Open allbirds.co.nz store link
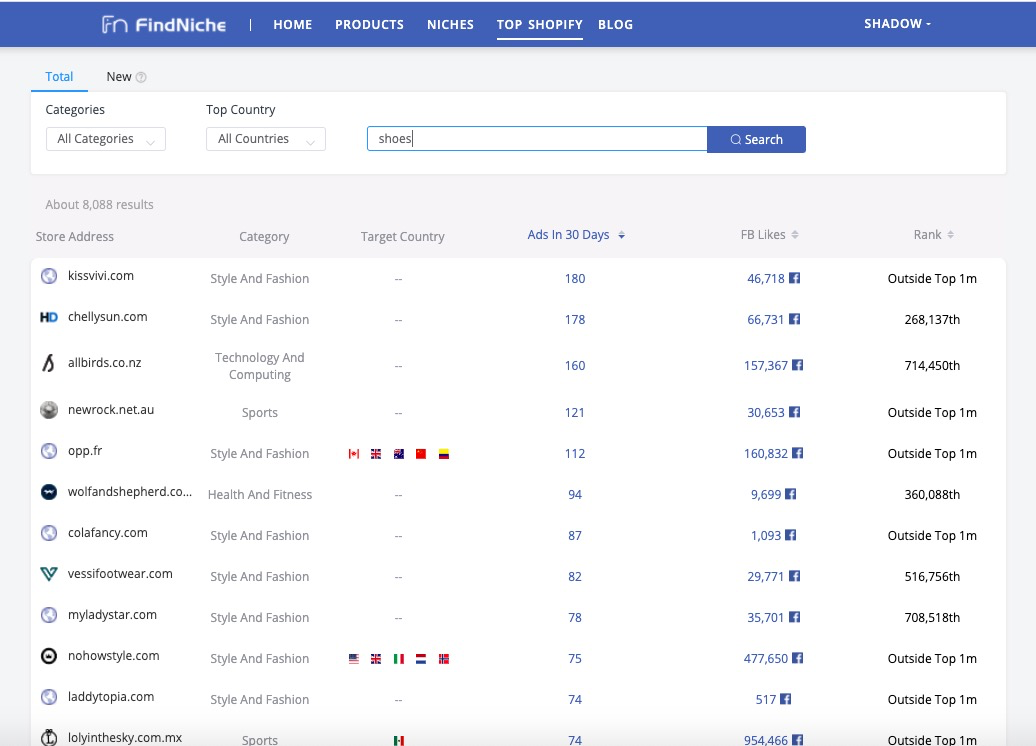This screenshot has height=746, width=1036. [x=104, y=362]
